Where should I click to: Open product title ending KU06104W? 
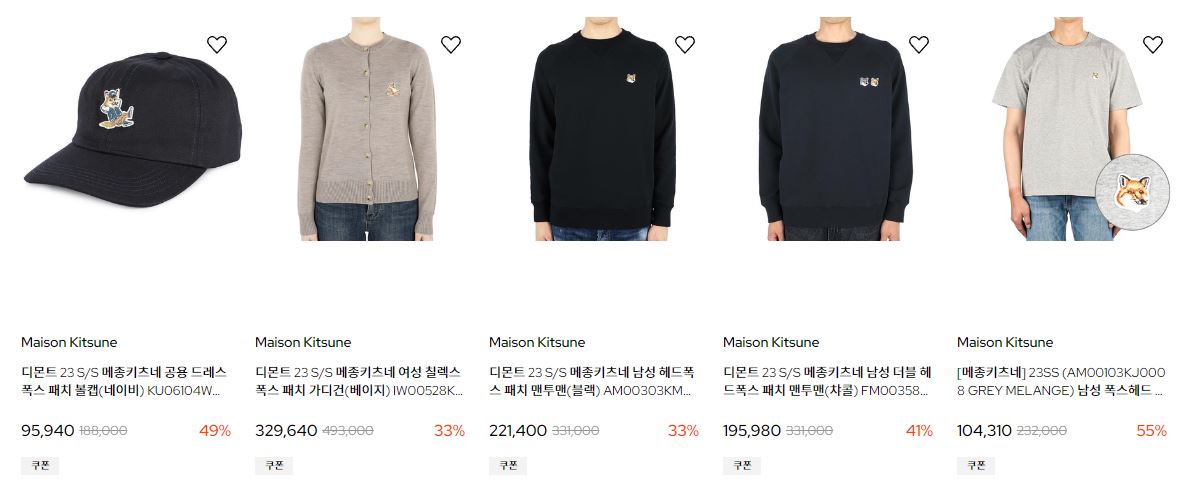tap(124, 382)
